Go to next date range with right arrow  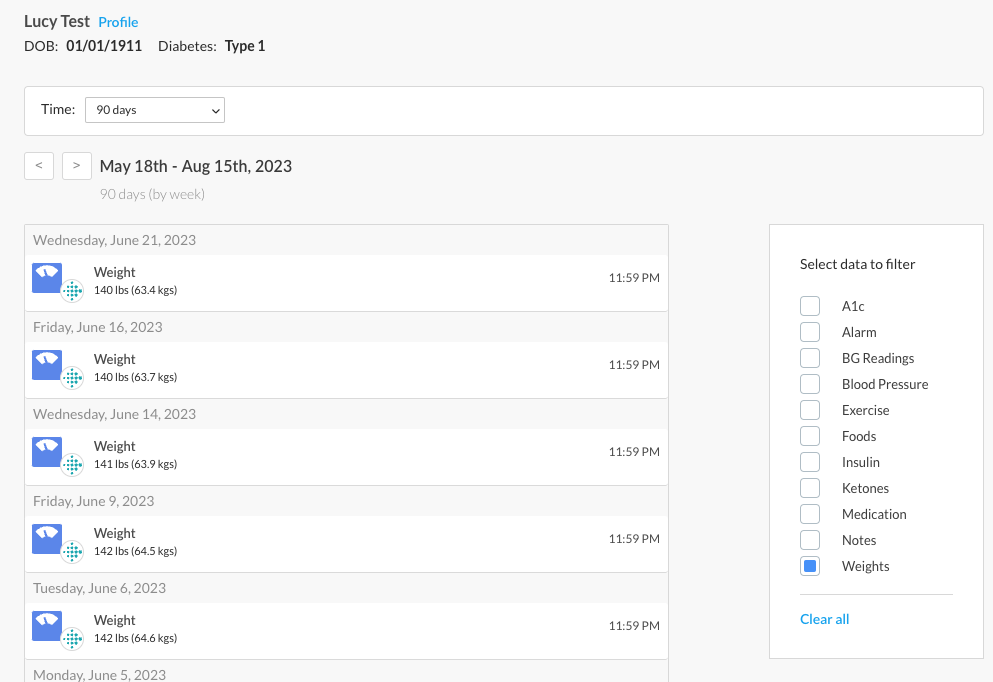(x=77, y=166)
